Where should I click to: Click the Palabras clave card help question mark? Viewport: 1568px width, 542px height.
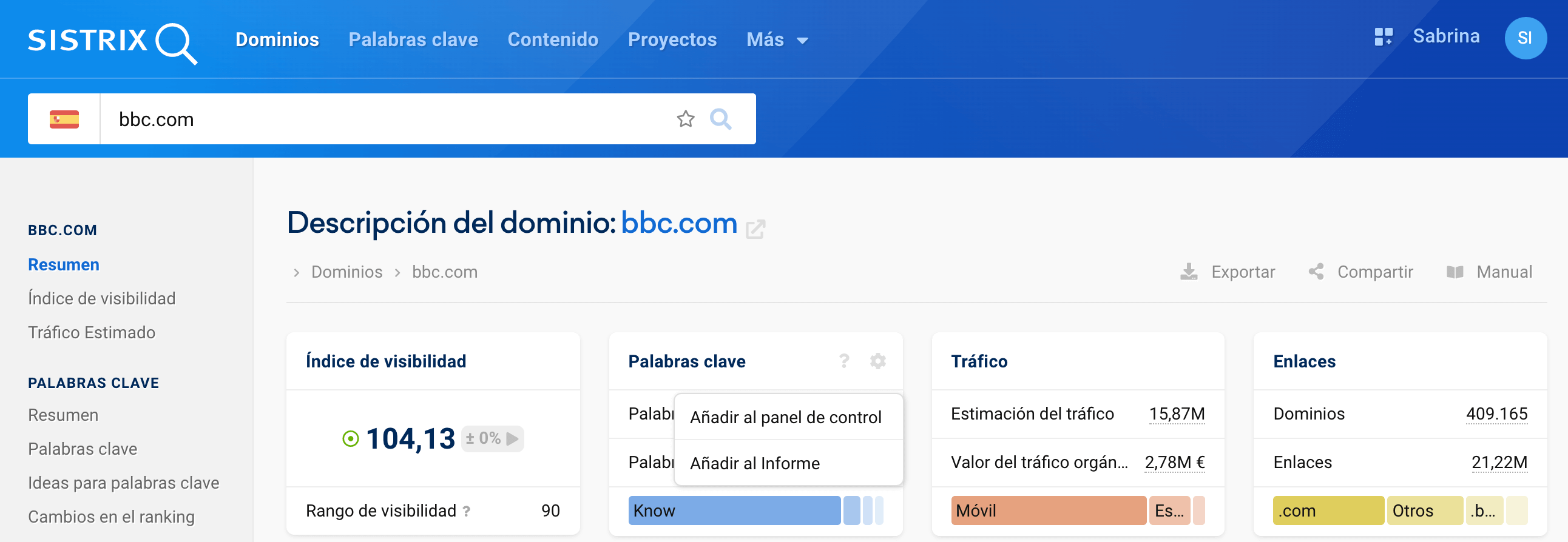click(844, 361)
